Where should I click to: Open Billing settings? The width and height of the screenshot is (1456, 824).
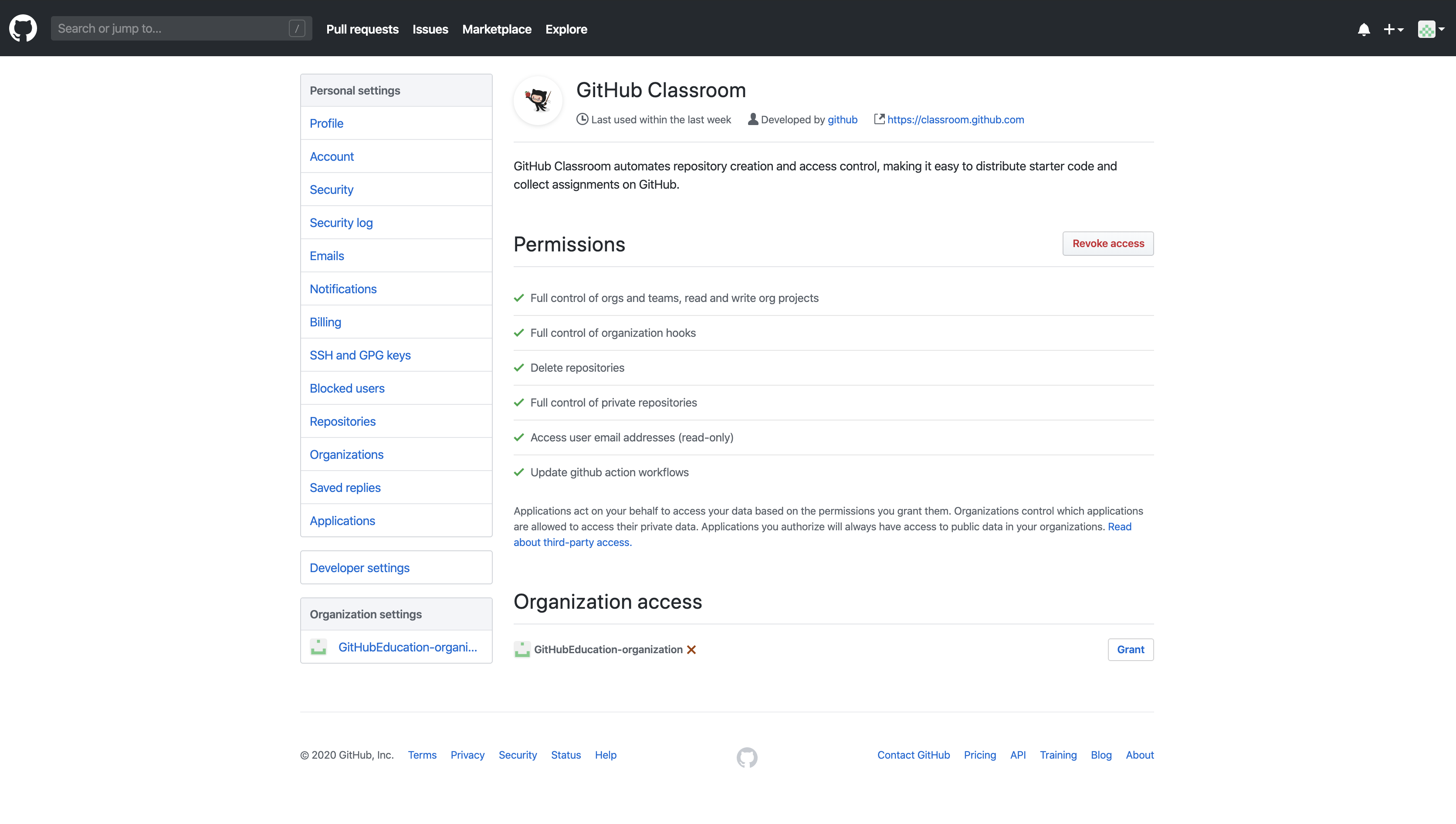tap(396, 322)
